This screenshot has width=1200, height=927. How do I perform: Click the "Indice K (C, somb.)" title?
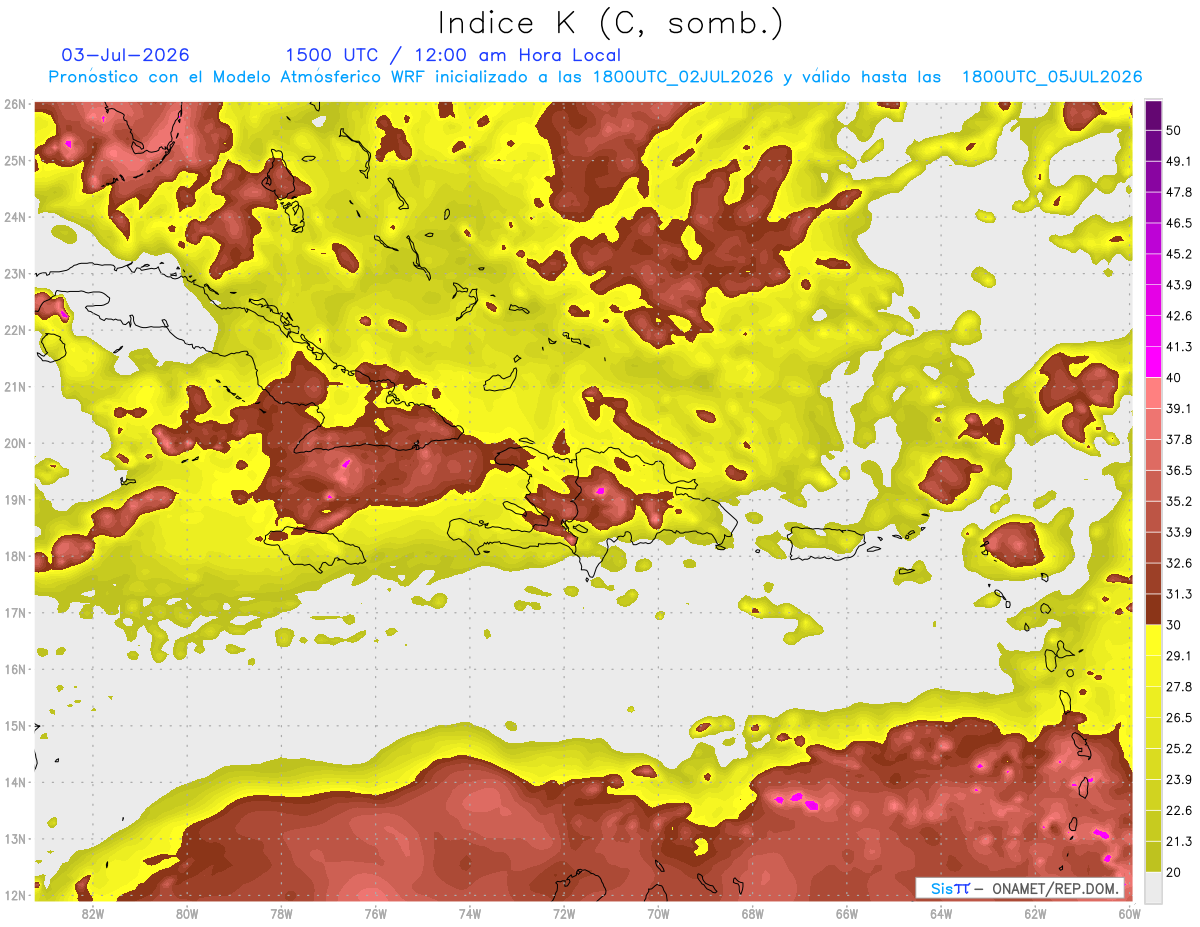(x=611, y=23)
